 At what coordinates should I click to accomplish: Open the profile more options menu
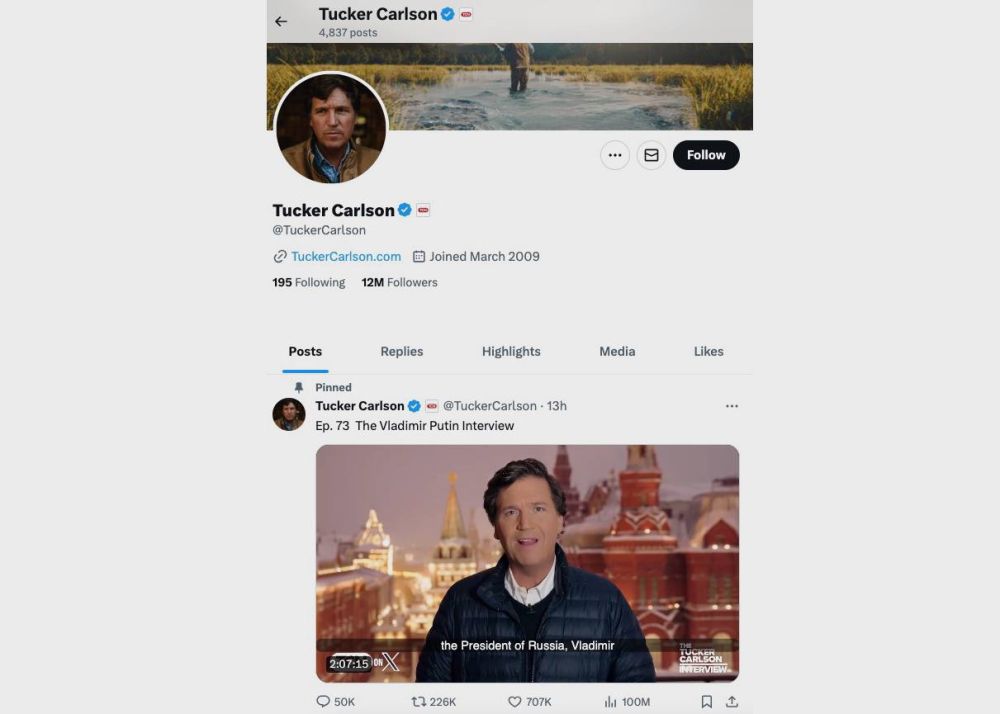point(615,155)
